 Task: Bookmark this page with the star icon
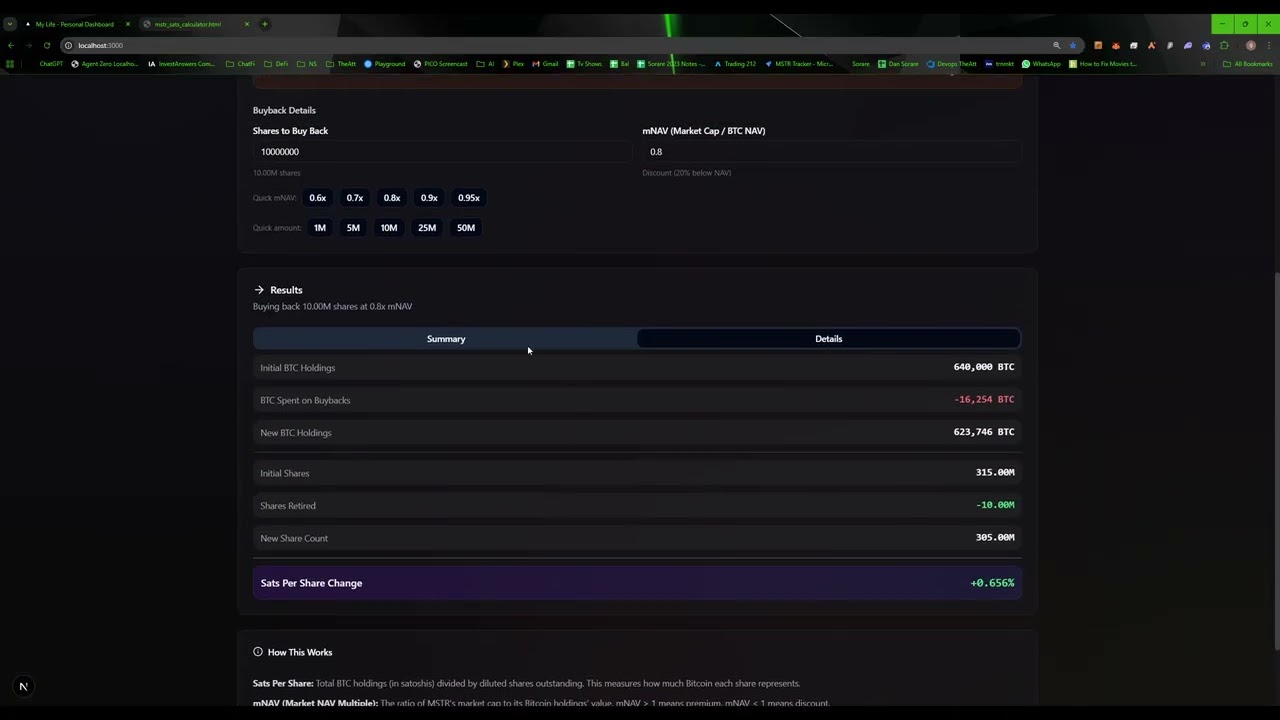click(x=1073, y=45)
